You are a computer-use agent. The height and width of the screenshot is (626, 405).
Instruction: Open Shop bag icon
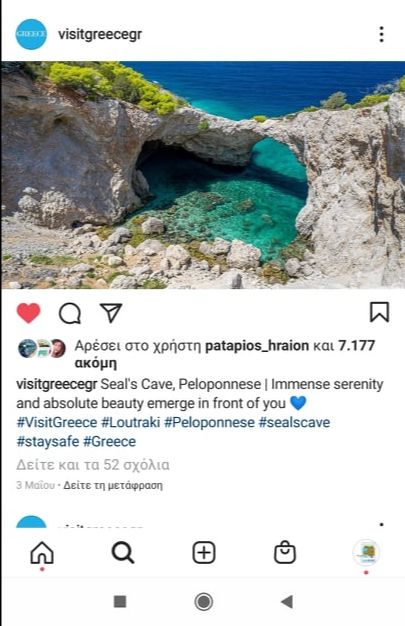pos(285,552)
